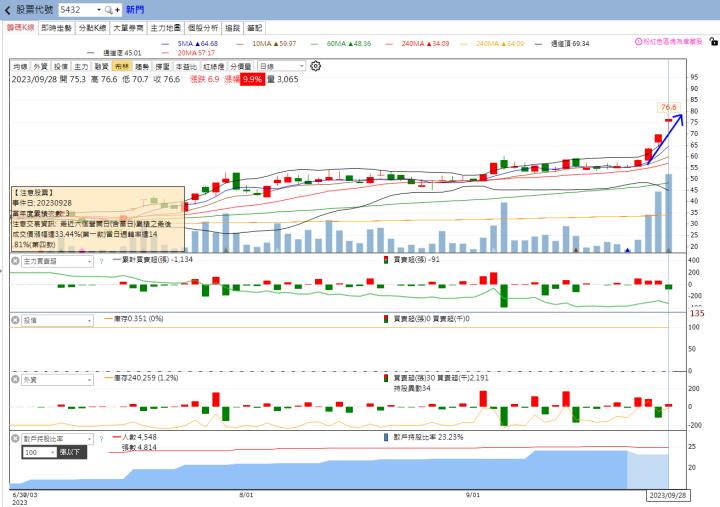Switch to the 追蹤 tab
The height and width of the screenshot is (507, 720).
click(x=233, y=28)
